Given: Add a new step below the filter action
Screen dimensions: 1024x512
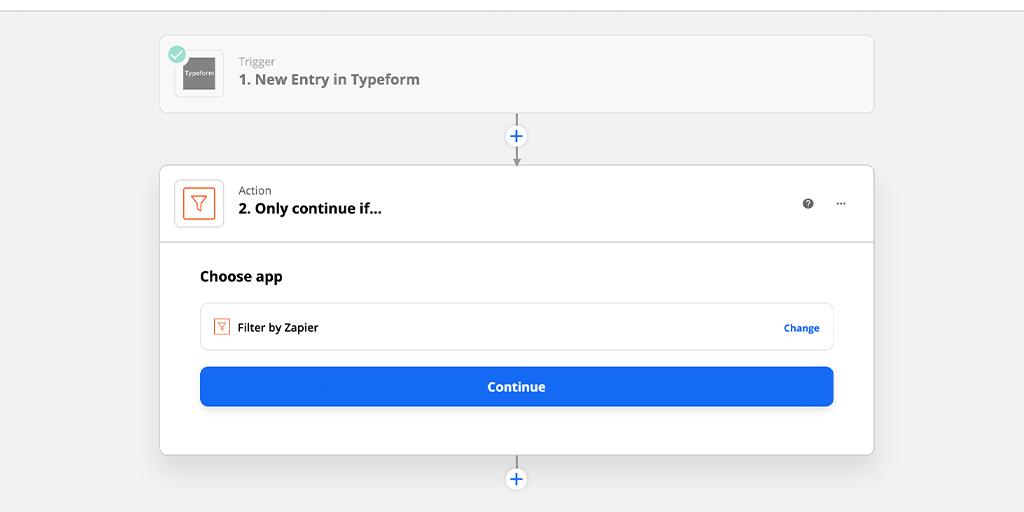Looking at the screenshot, I should 517,479.
